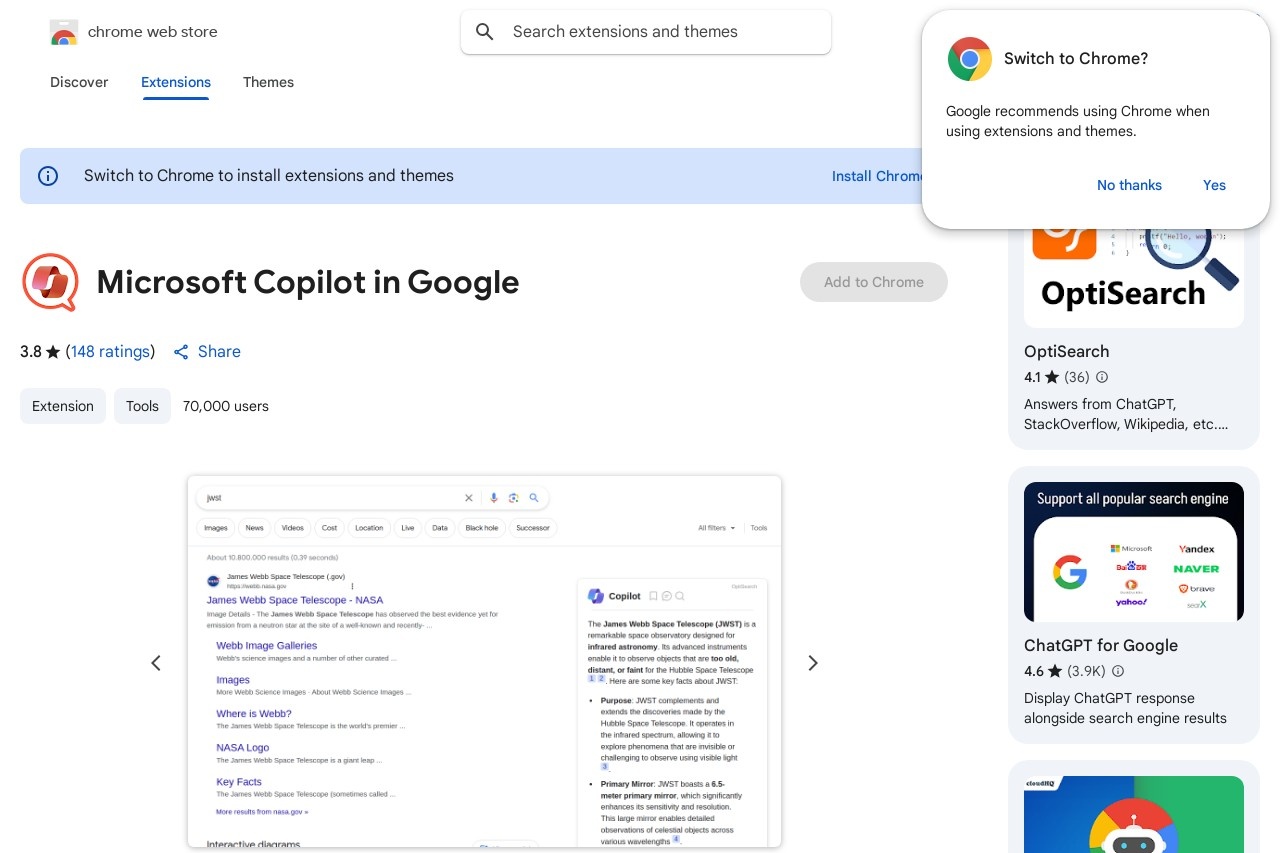This screenshot has width=1280, height=853.
Task: Open the Copilot screenshot preview image
Action: point(484,662)
